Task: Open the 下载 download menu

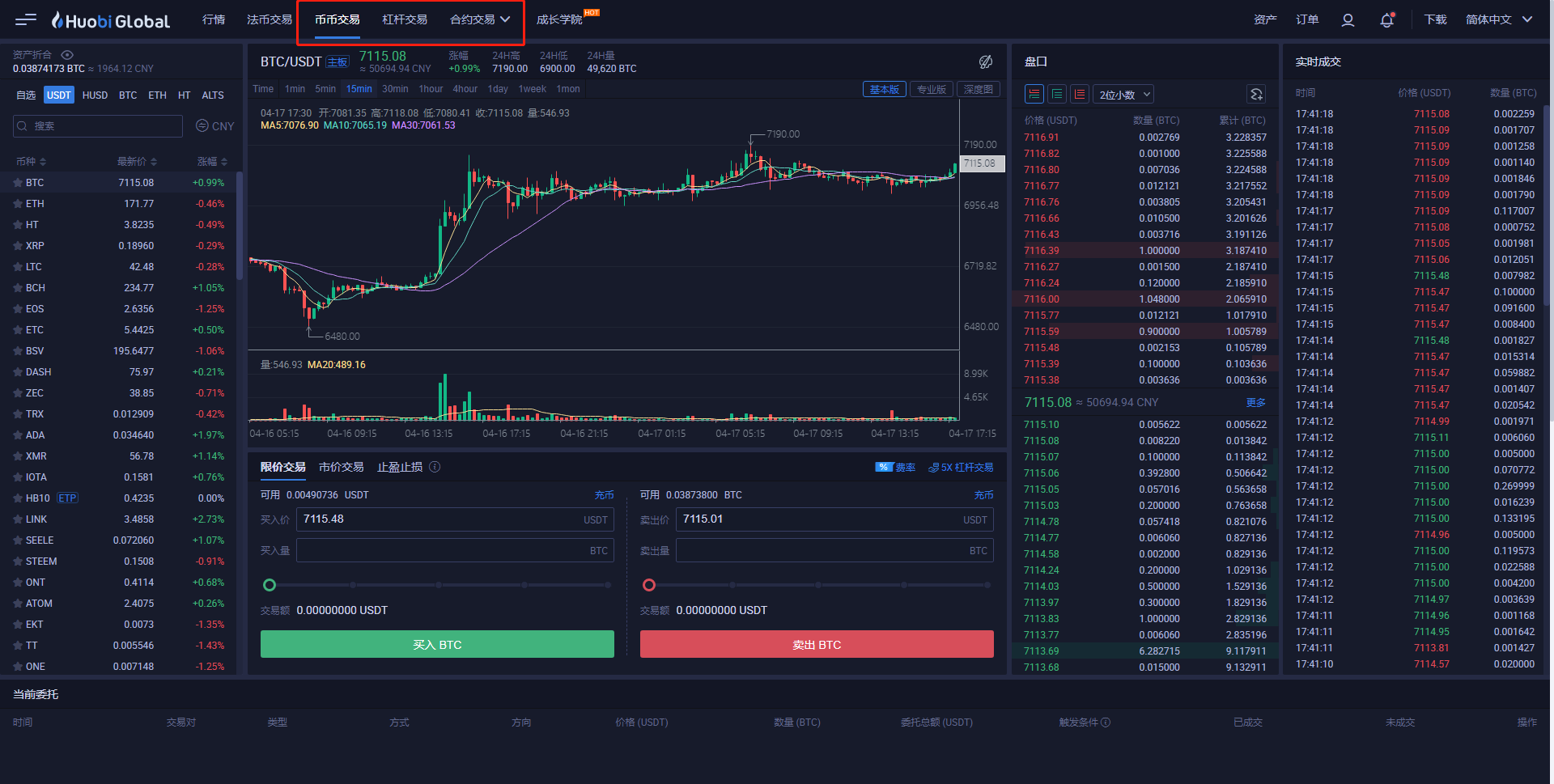Action: coord(1435,19)
